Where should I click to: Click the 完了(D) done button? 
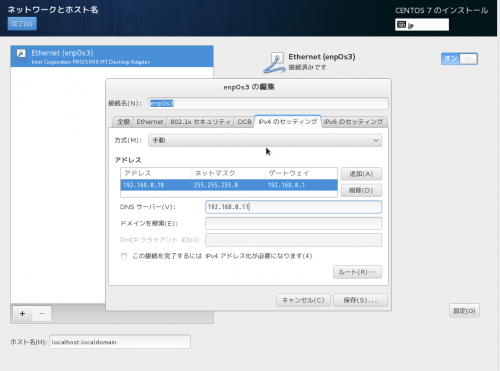click(22, 24)
